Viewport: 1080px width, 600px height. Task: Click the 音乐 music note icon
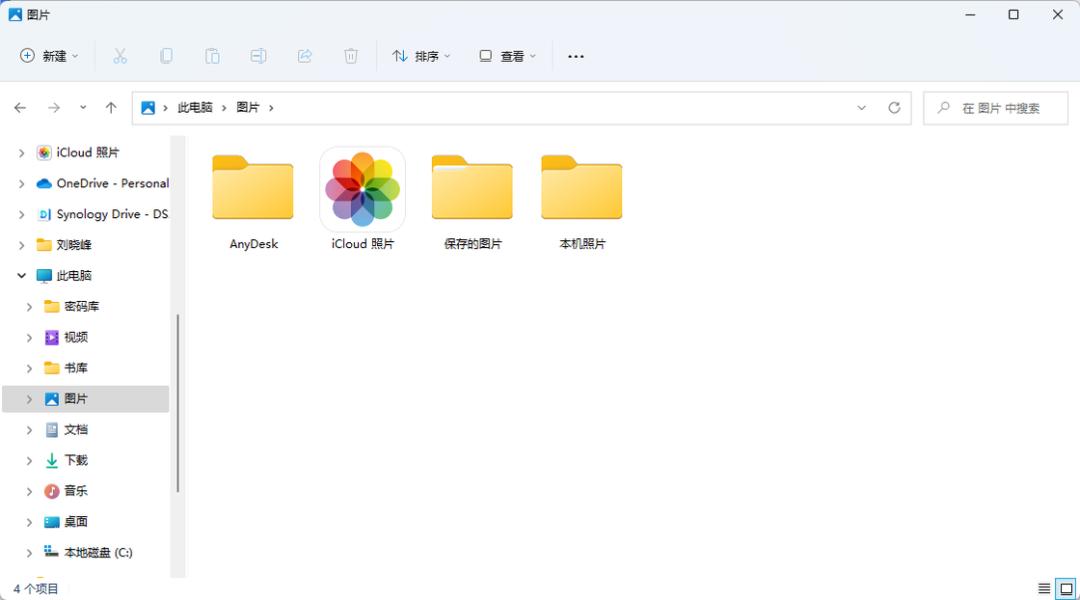[52, 491]
